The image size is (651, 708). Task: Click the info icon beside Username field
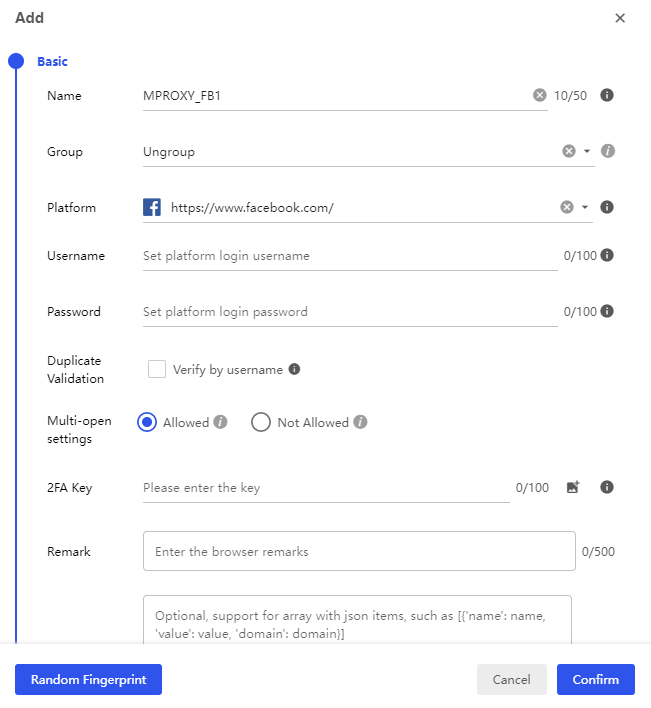[x=607, y=255]
